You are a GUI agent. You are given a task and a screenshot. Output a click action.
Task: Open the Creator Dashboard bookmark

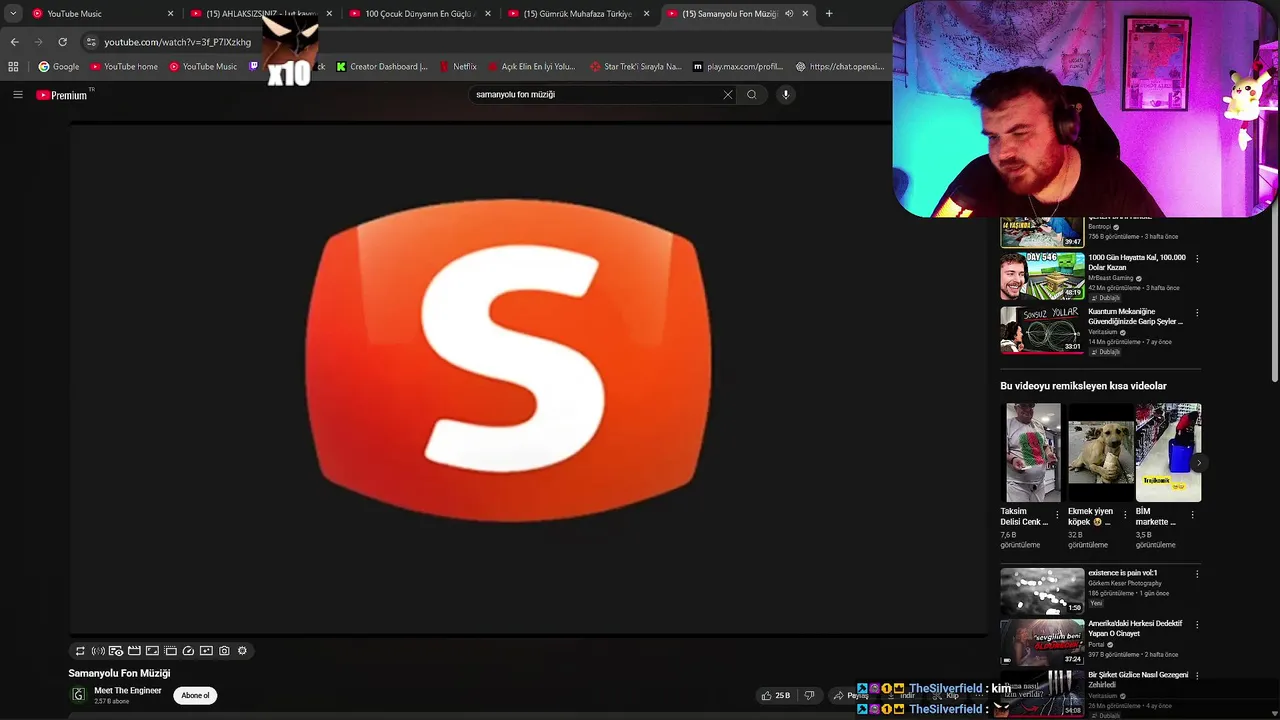coord(382,67)
